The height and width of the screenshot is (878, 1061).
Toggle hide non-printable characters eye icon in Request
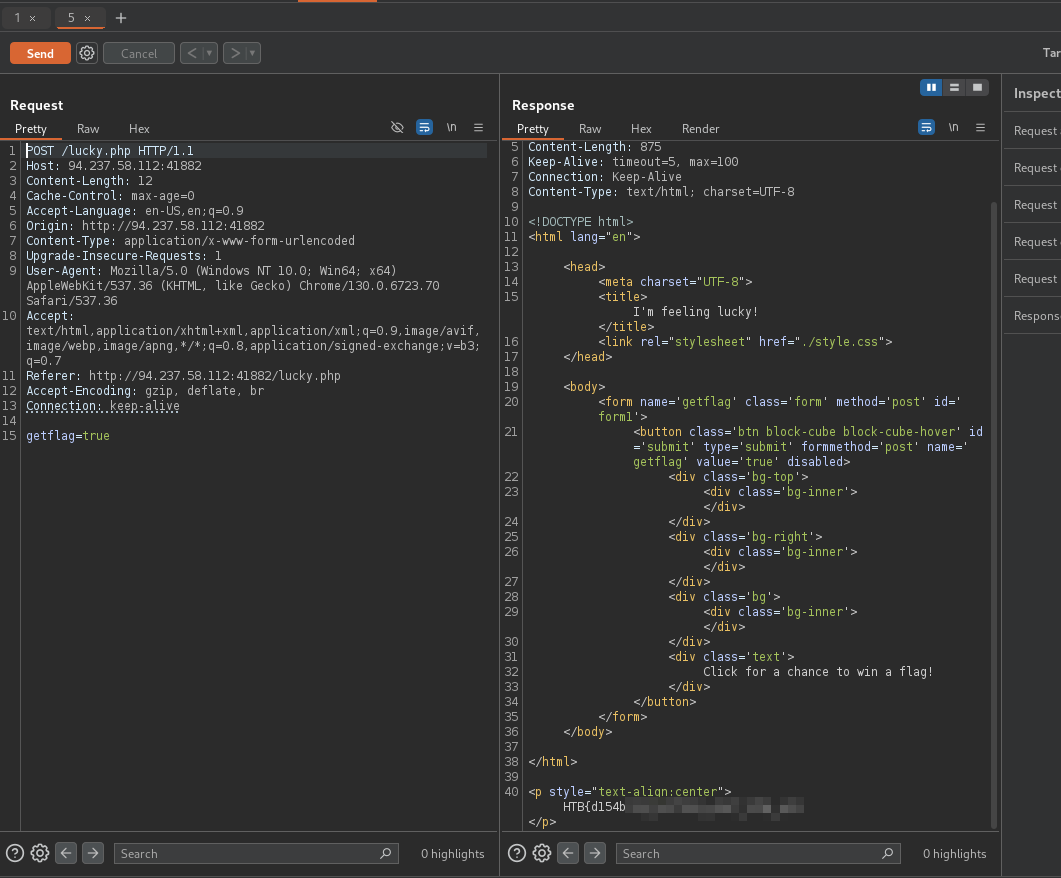[x=397, y=127]
